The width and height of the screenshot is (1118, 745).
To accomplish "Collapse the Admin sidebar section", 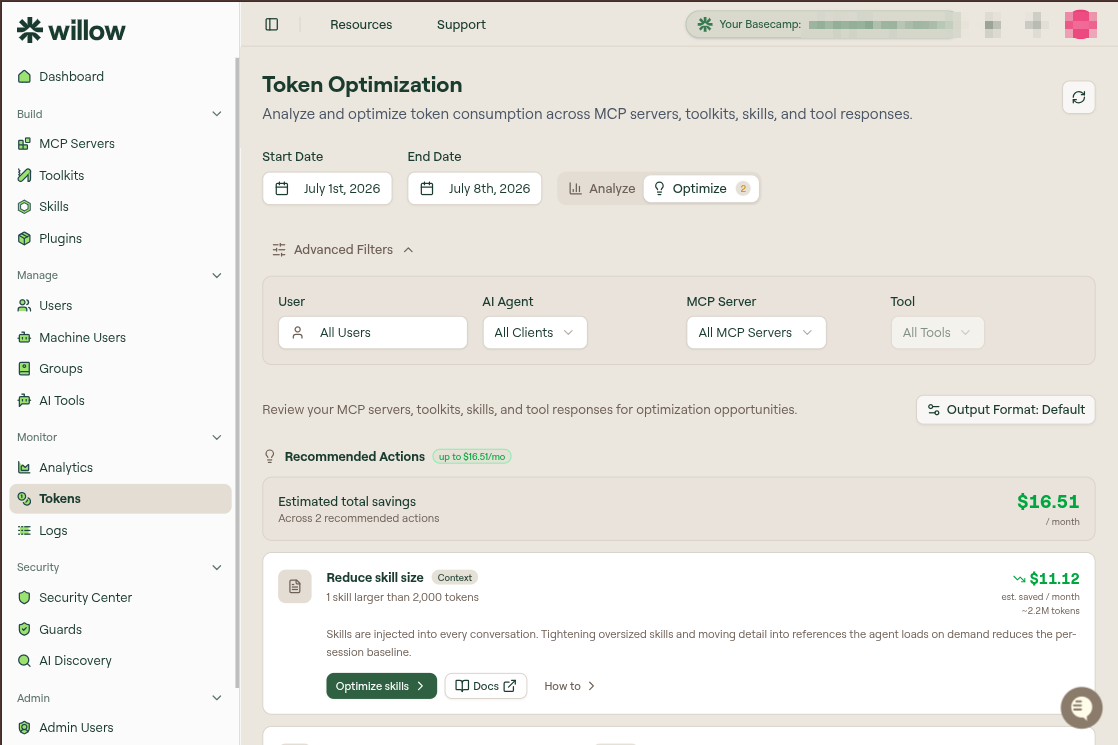I will [x=217, y=698].
